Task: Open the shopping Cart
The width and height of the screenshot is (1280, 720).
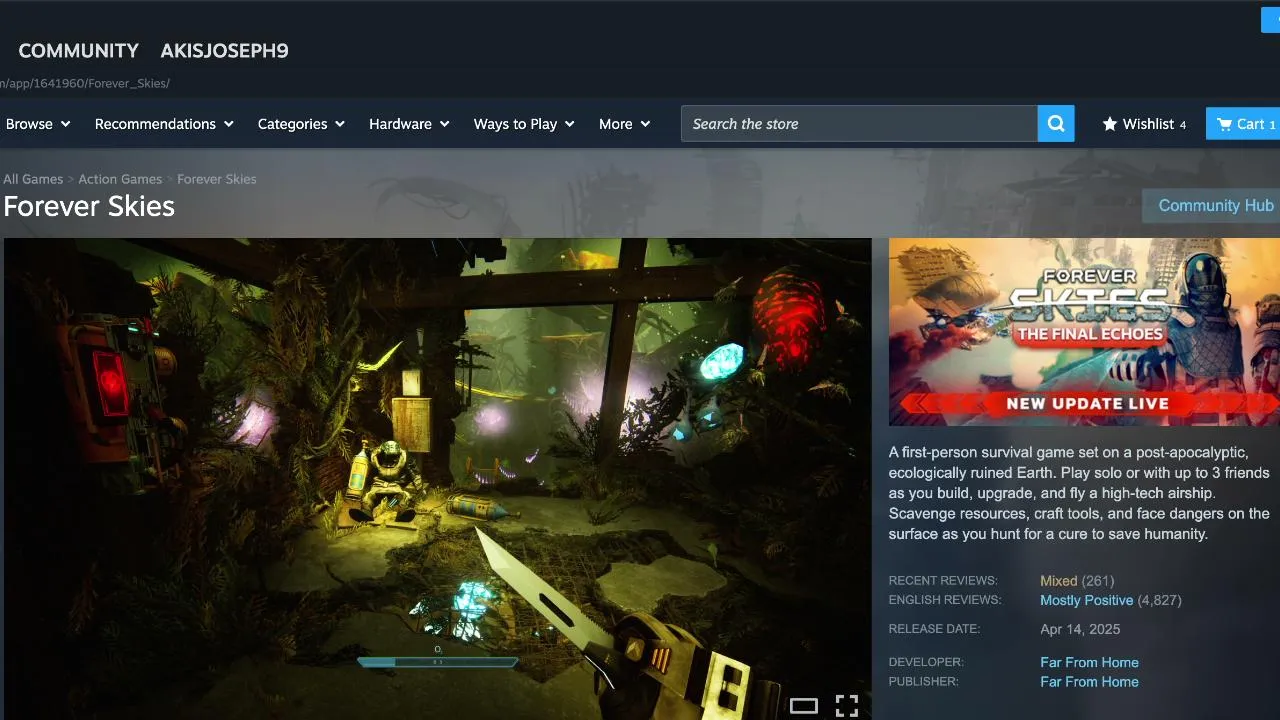Action: point(1244,124)
